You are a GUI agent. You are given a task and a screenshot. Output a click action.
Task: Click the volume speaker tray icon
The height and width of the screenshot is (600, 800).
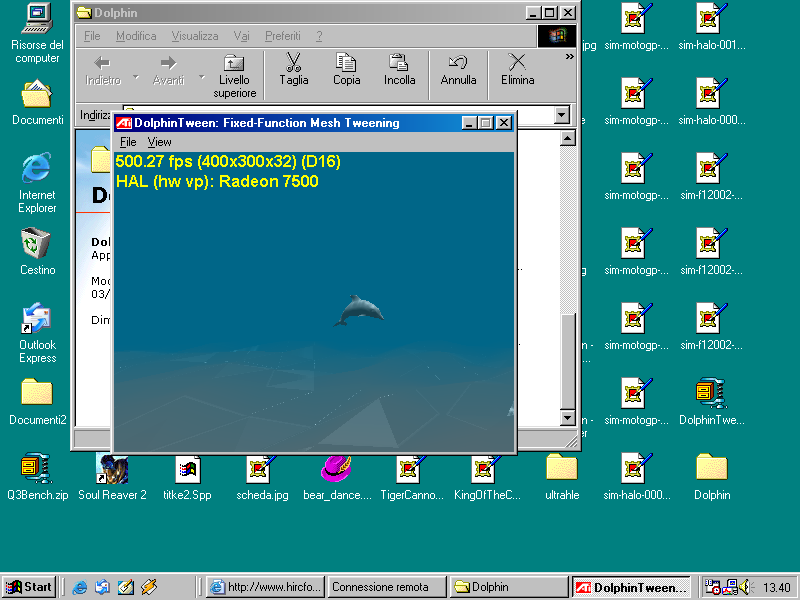click(746, 587)
